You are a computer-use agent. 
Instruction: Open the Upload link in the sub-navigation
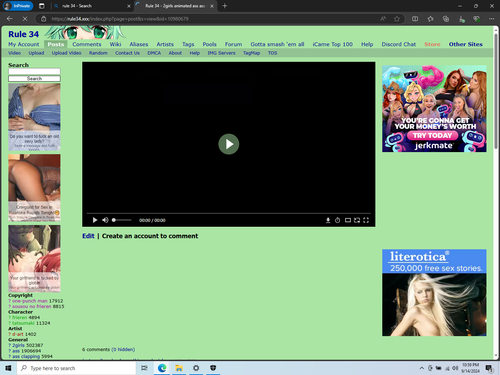coord(36,53)
